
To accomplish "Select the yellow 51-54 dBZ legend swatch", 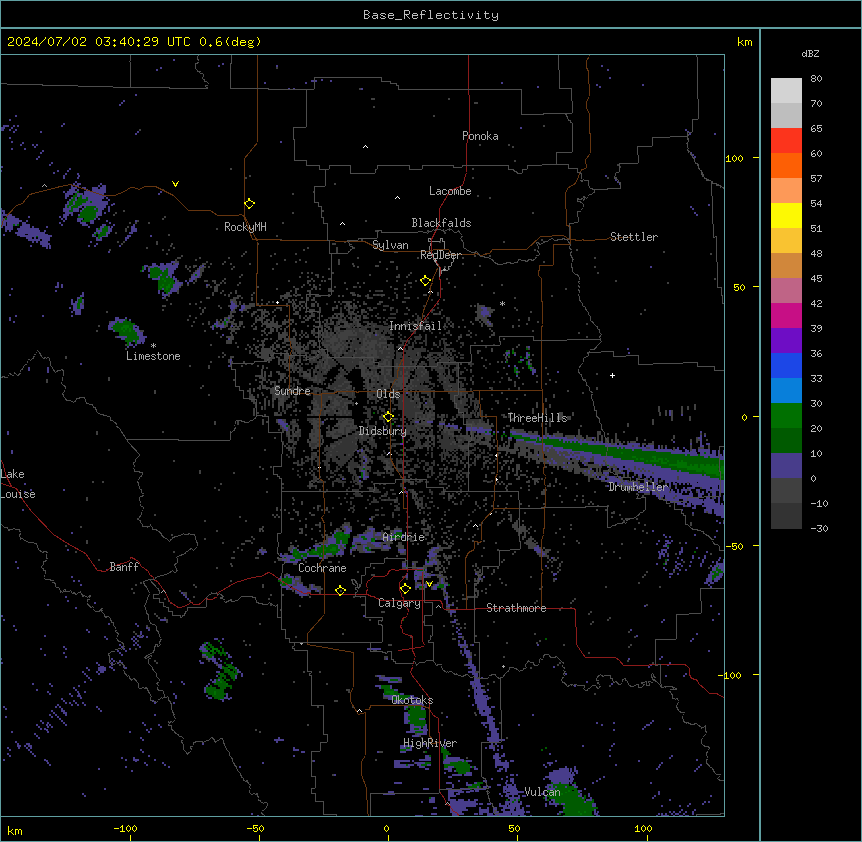I will 786,215.
